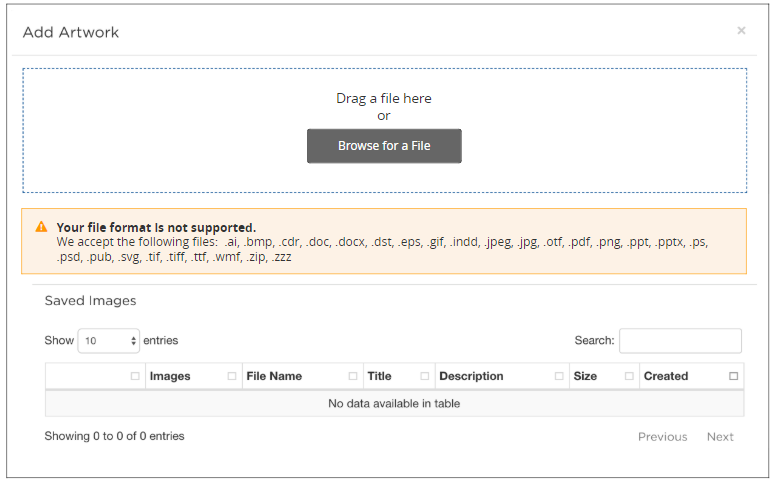Click the File Name column sort icon
Screen dimensions: 775x483
[x=353, y=376]
